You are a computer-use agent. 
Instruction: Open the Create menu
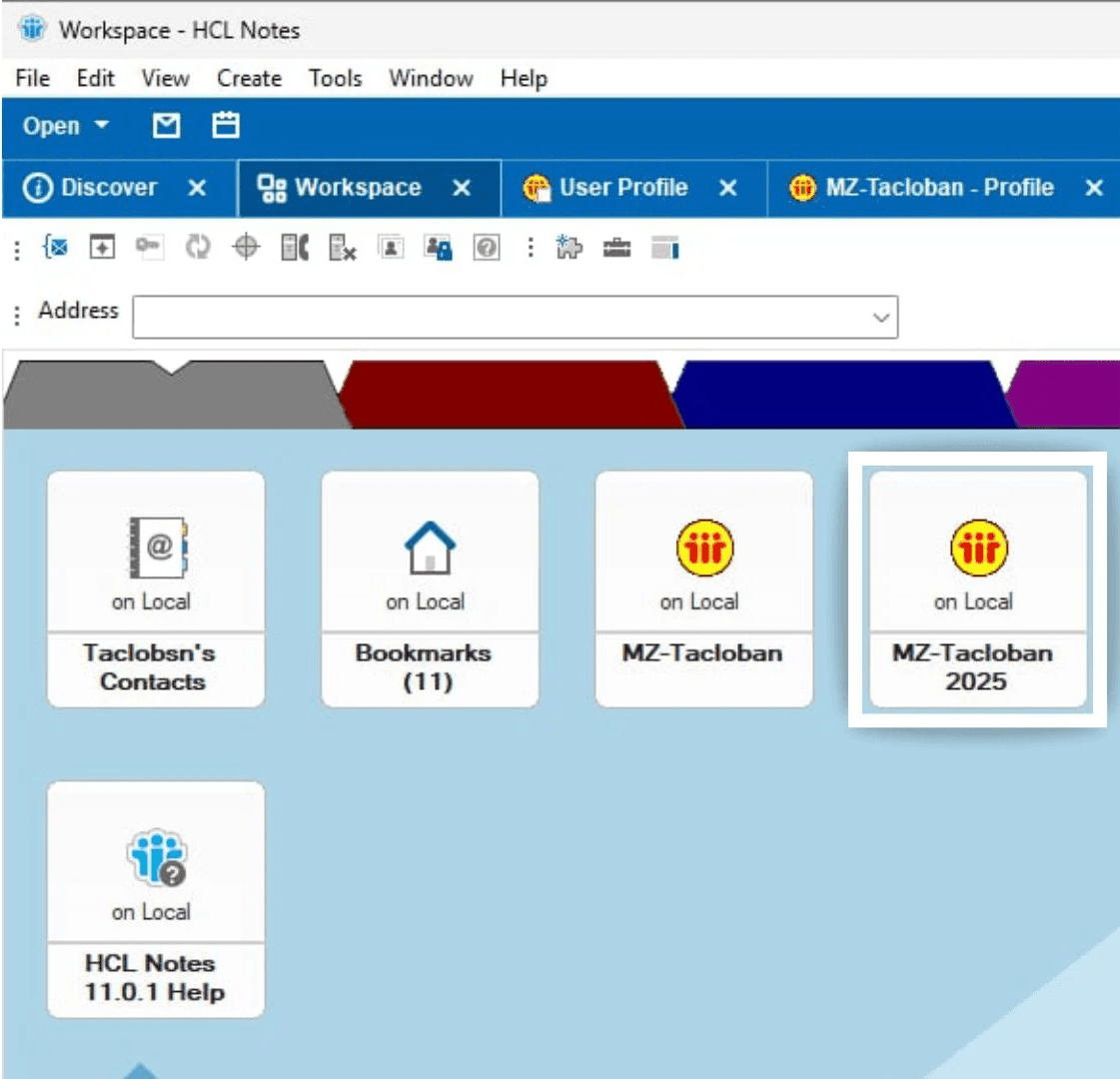250,78
